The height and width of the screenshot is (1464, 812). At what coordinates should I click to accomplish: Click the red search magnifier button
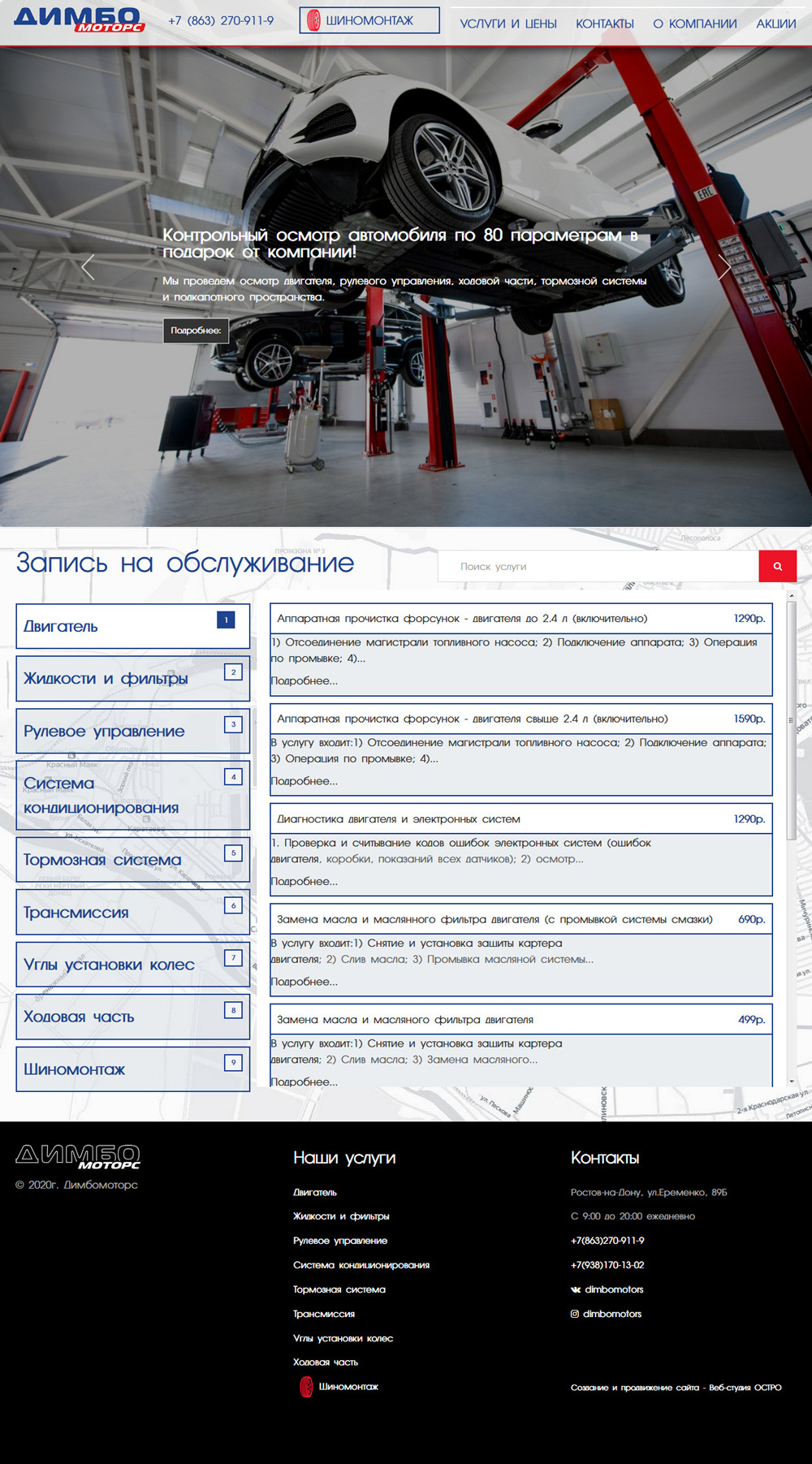click(777, 567)
